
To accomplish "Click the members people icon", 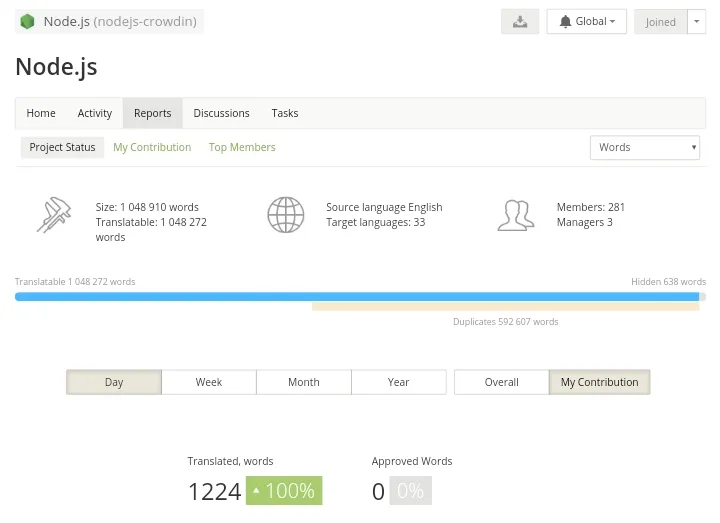I will click(x=516, y=215).
